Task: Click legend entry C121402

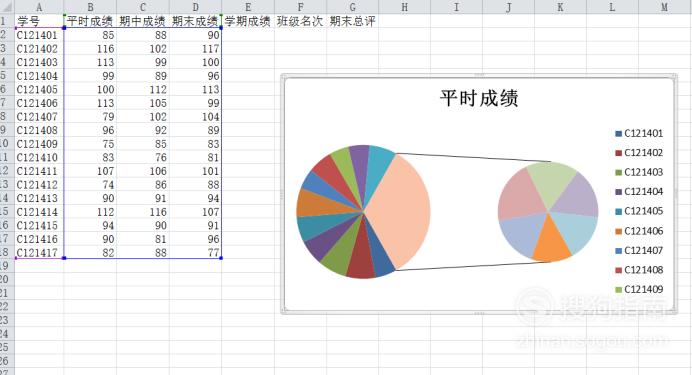Action: (x=639, y=153)
